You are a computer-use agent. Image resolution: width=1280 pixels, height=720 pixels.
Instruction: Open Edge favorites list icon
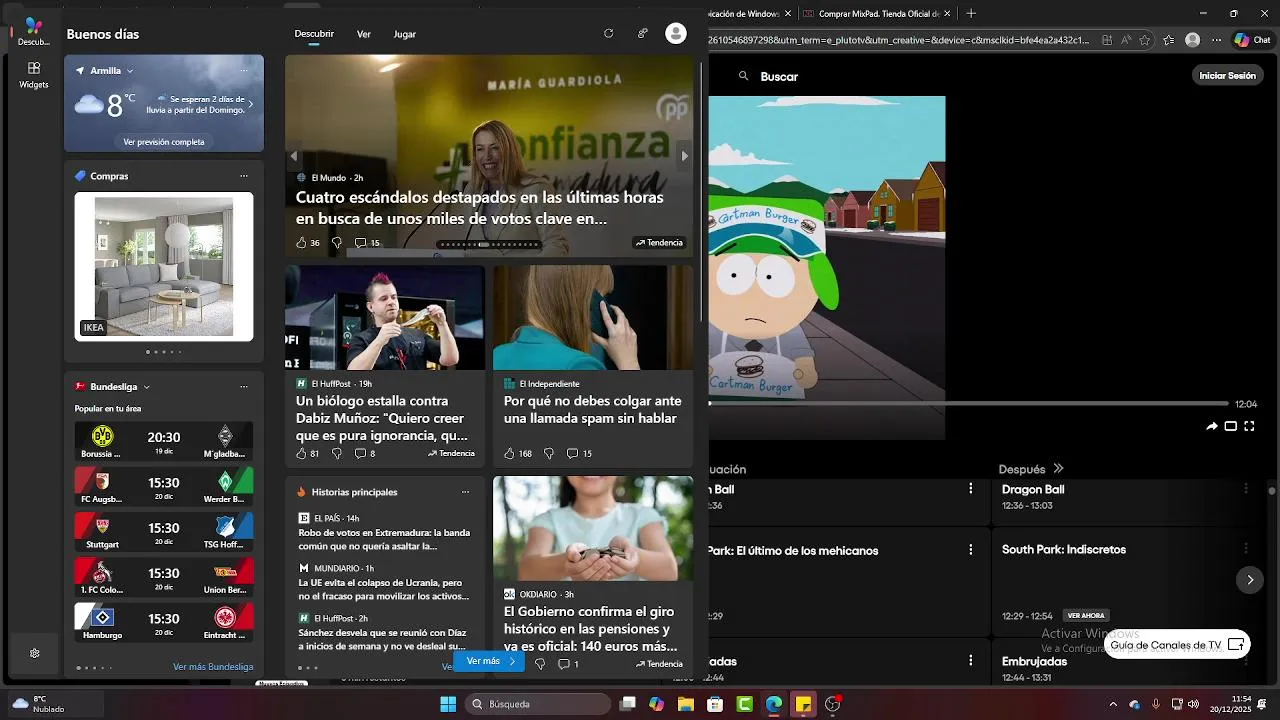(x=1168, y=40)
